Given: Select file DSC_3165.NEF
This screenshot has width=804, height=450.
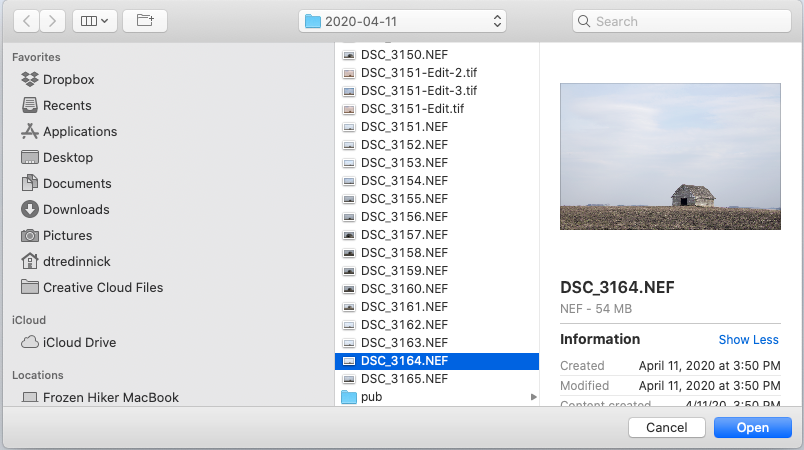Looking at the screenshot, I should 437,379.
